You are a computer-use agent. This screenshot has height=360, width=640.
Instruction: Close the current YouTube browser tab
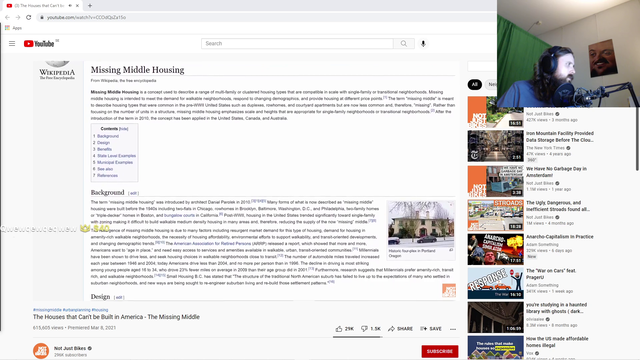(77, 6)
